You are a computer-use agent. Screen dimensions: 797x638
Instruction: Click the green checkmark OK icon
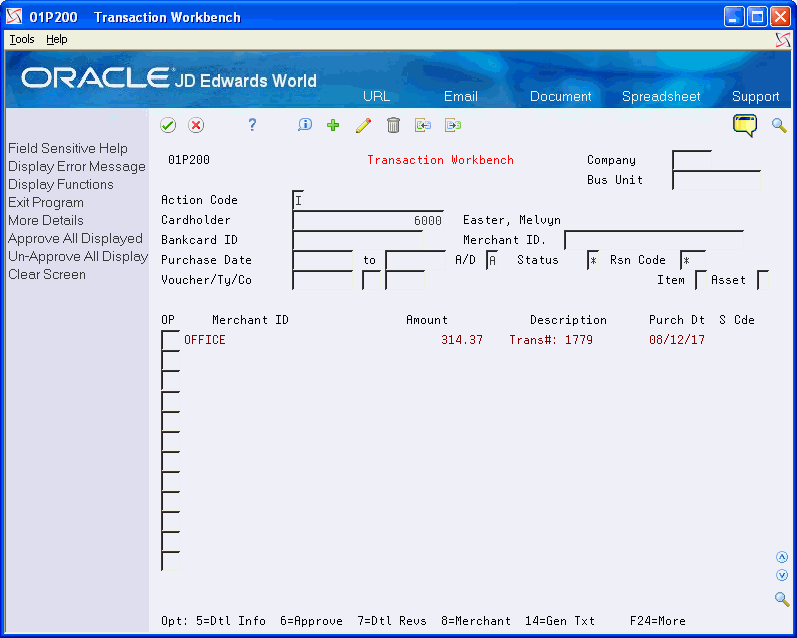[168, 125]
